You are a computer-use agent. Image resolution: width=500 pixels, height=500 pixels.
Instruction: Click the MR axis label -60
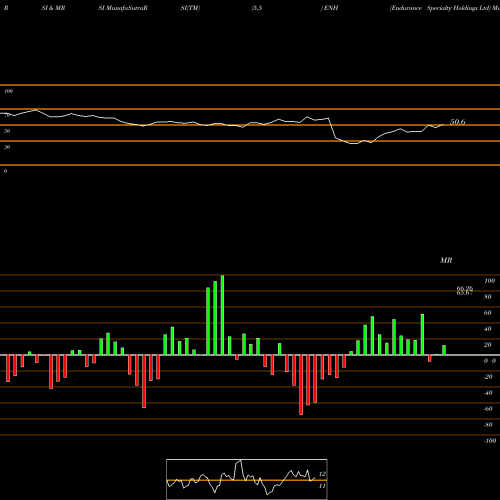(x=488, y=409)
